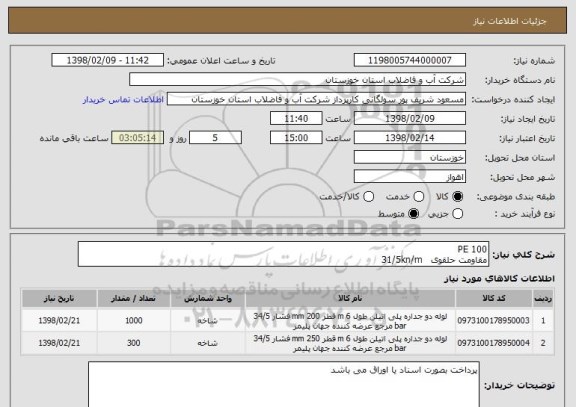576x407 pixels.
Task: Click the تاریخ نیاز column header
Action: 59,298
